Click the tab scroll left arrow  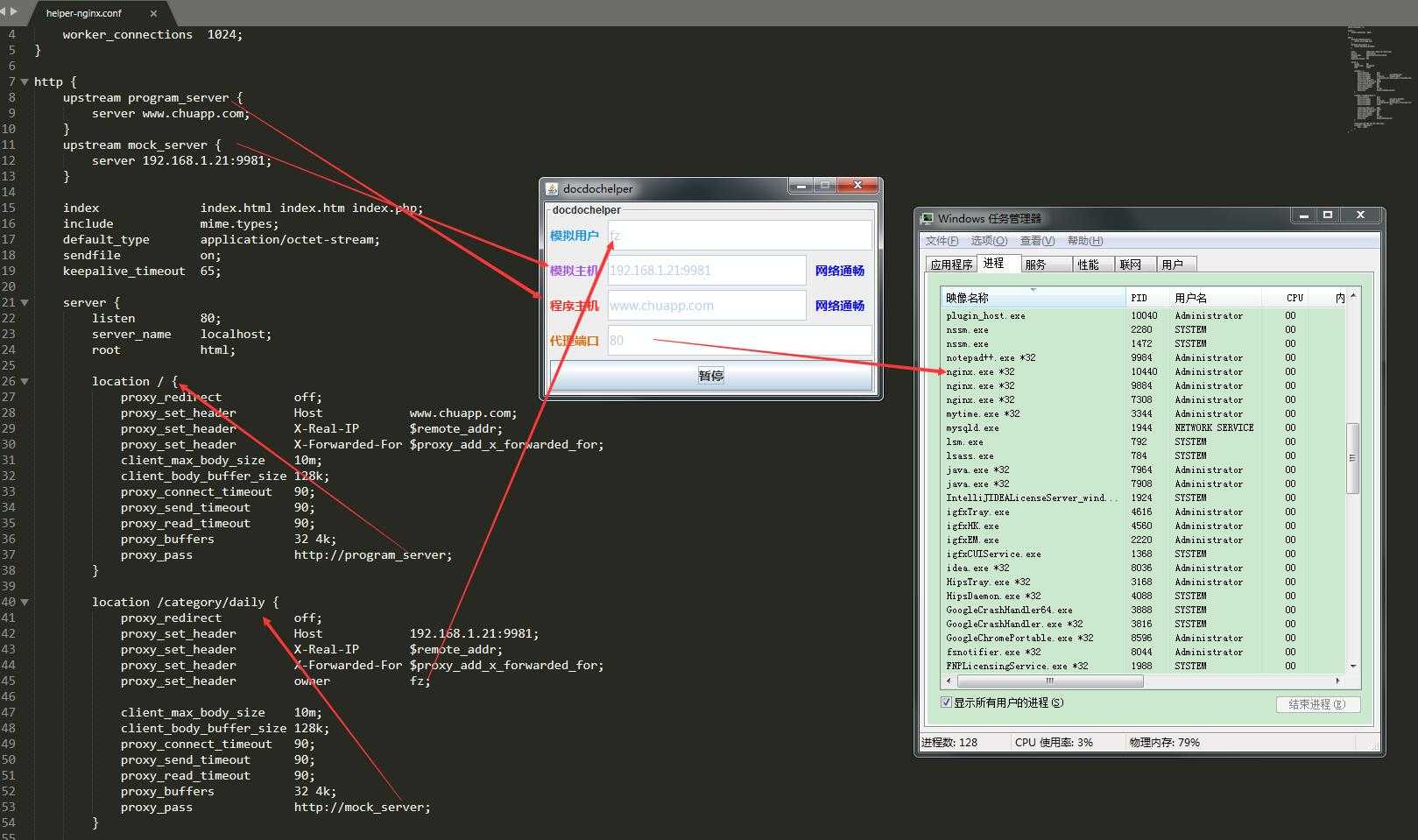point(4,12)
